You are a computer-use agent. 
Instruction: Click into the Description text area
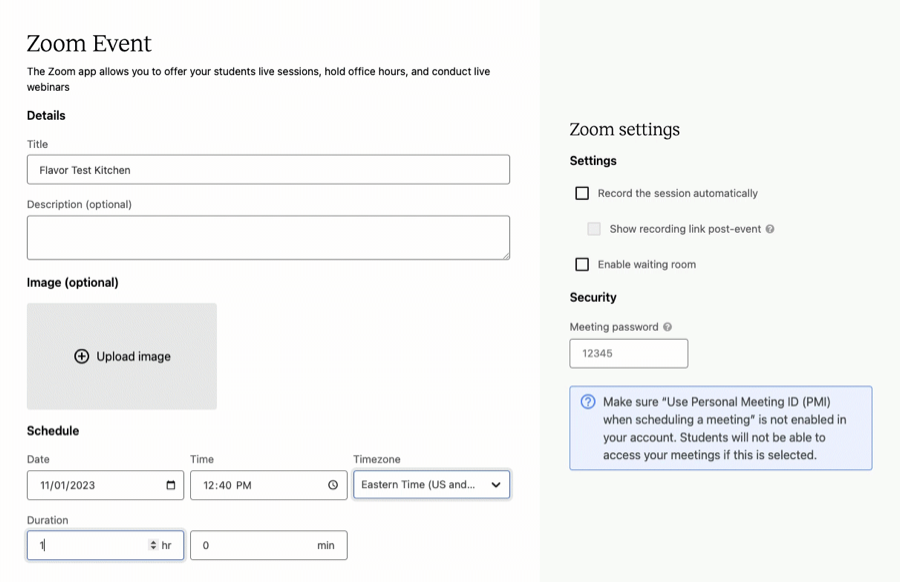point(268,238)
